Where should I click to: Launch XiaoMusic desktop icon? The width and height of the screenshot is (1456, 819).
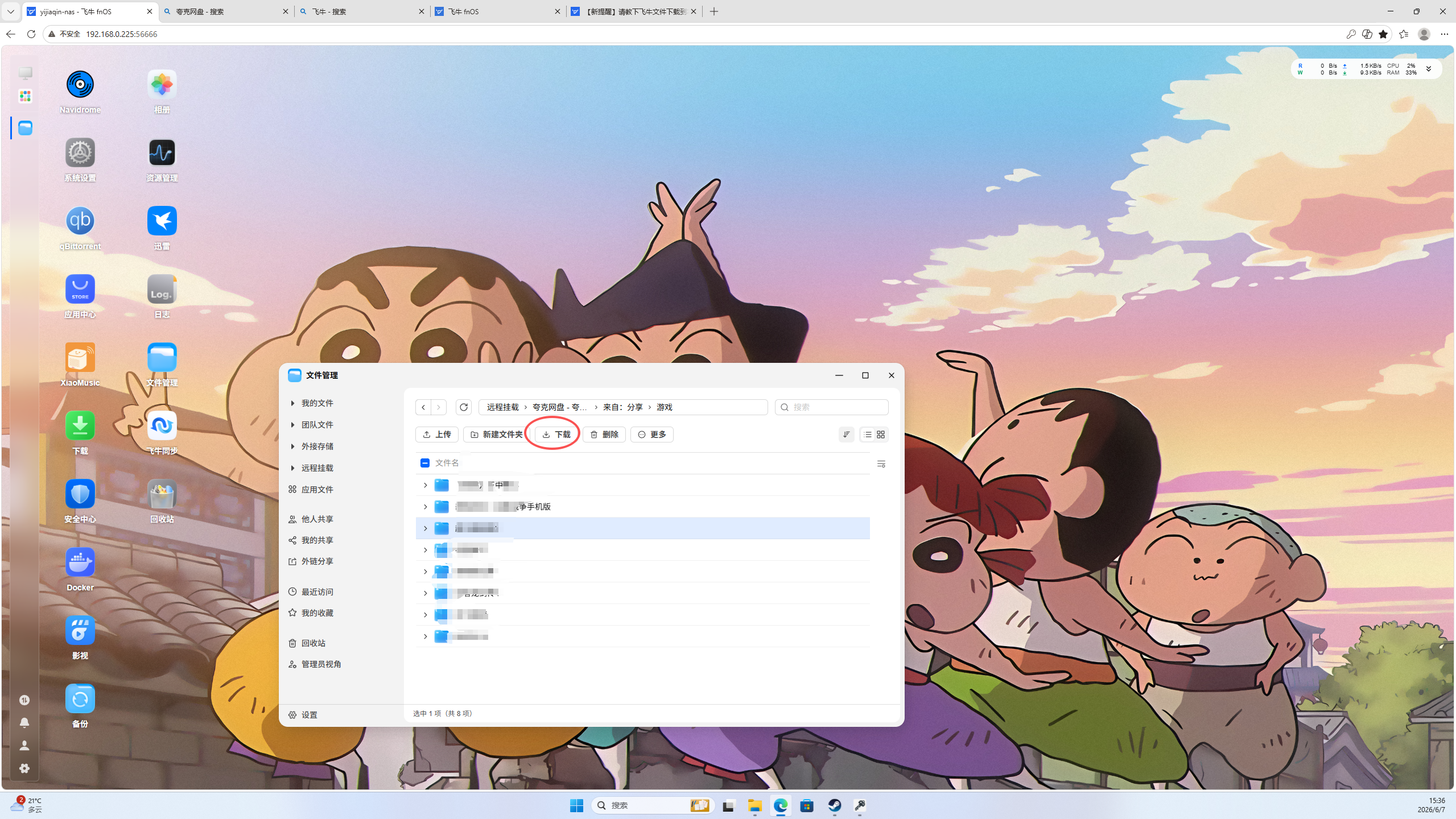(80, 358)
